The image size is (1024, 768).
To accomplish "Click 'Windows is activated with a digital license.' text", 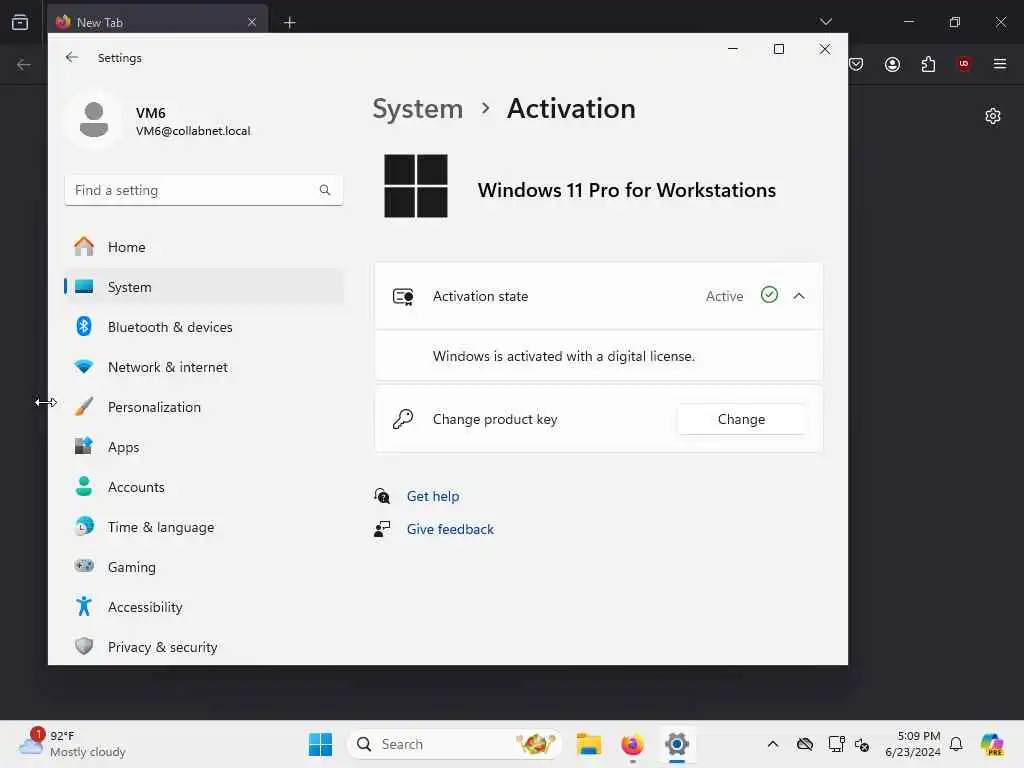I will 564,357.
